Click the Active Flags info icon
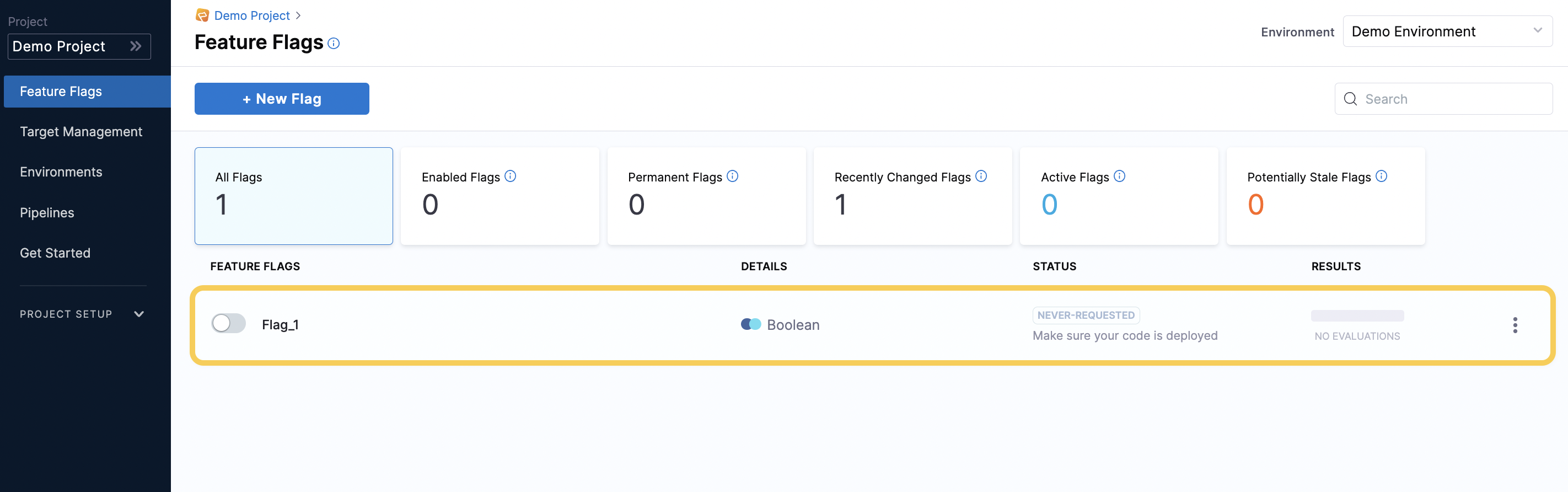Screen dimensions: 1568x492 click(1119, 176)
